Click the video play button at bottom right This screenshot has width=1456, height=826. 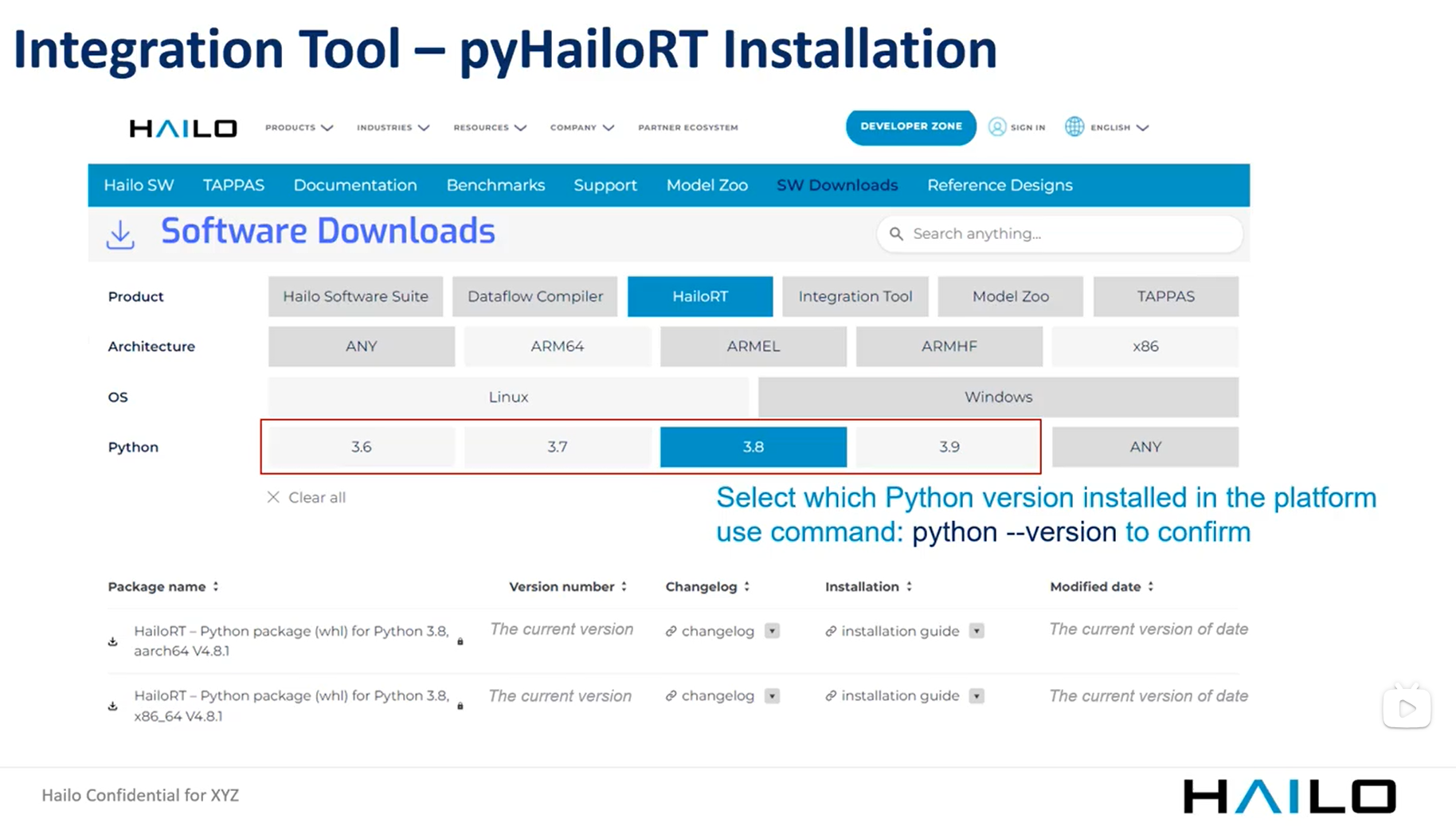[x=1407, y=708]
